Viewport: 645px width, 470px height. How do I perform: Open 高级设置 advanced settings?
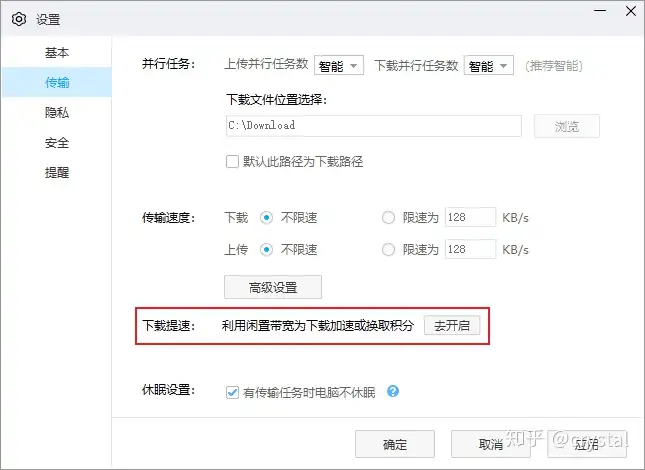[x=273, y=287]
